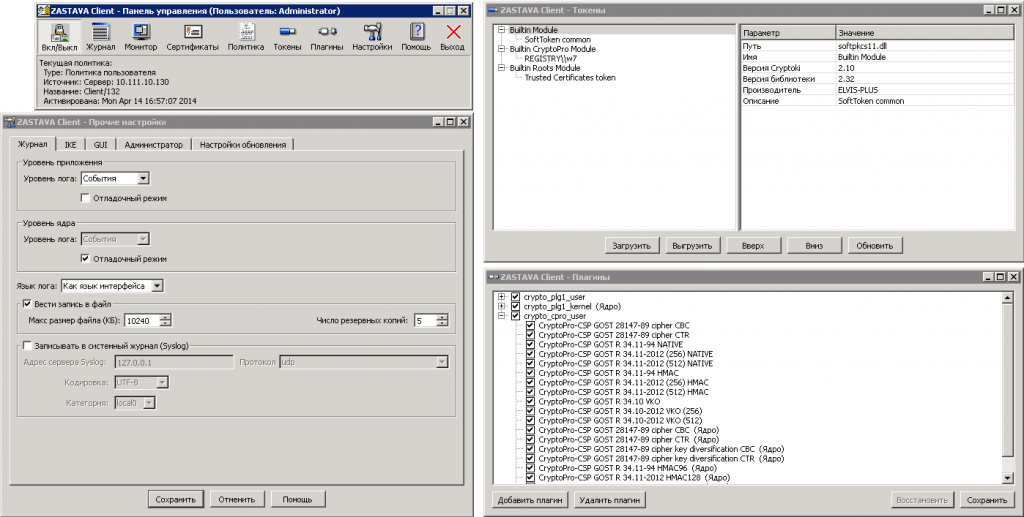Switch to the Администратор tab

[153, 145]
